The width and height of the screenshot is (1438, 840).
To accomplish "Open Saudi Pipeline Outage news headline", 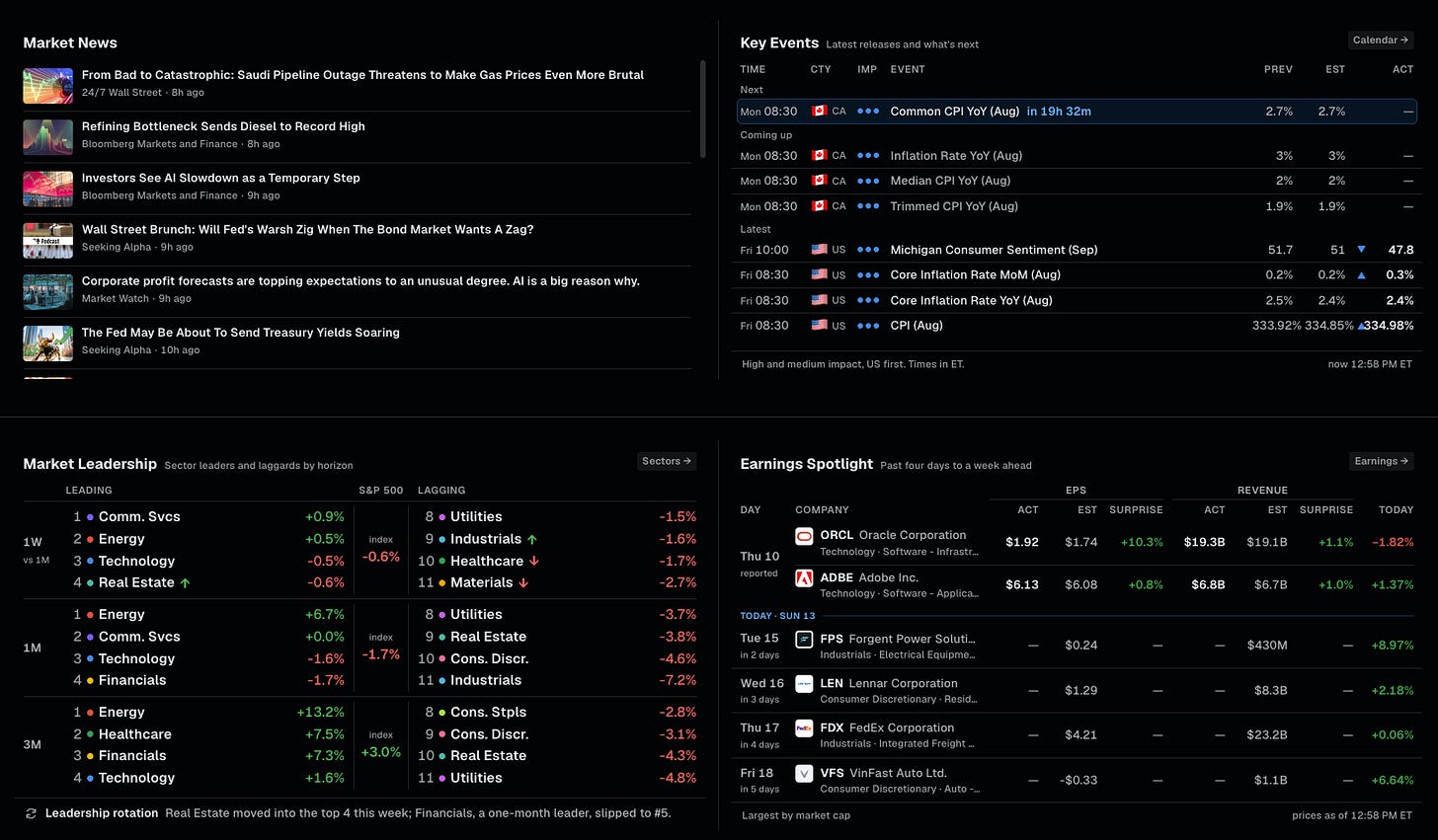I will [x=362, y=75].
